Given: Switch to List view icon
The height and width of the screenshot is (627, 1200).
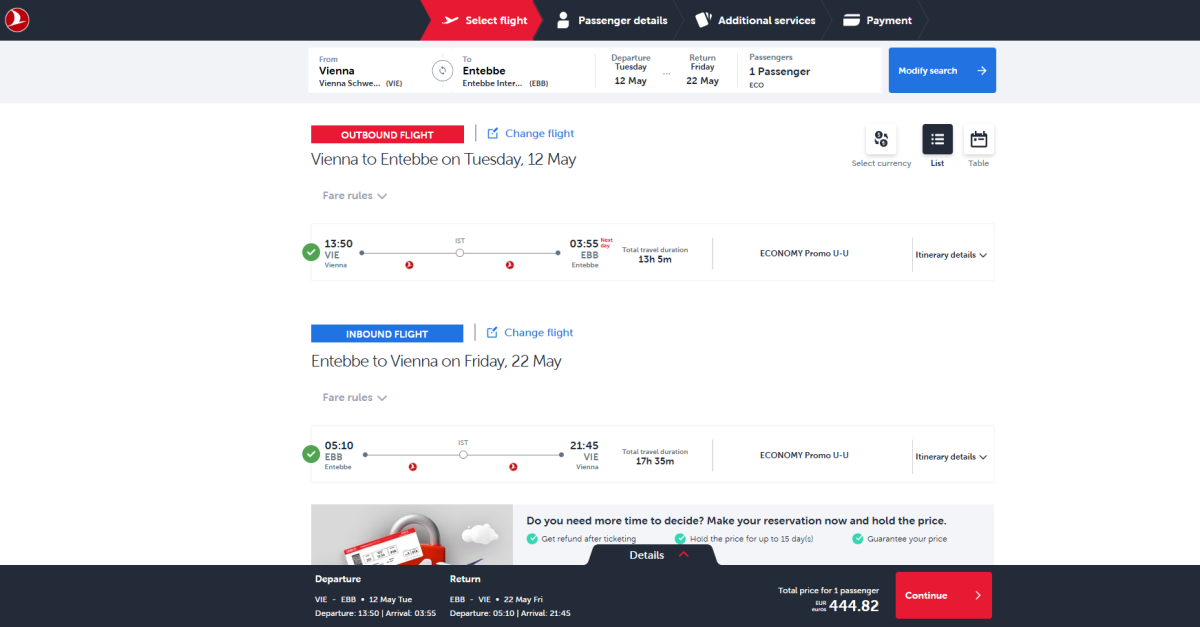Looking at the screenshot, I should [x=937, y=140].
